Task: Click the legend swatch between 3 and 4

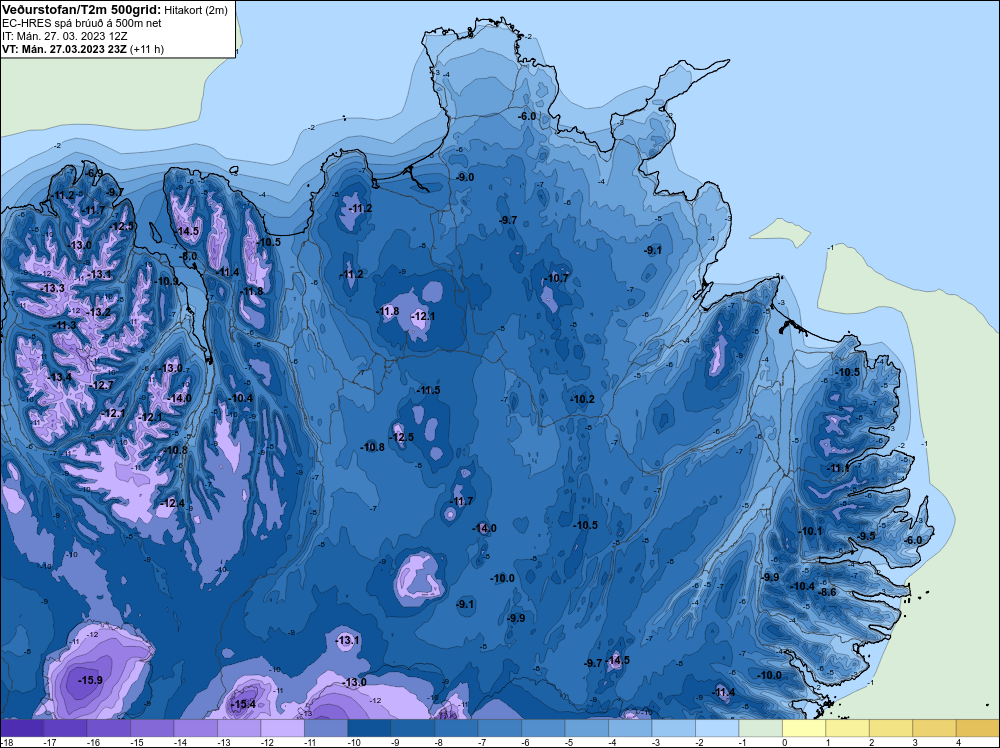Action: coord(934,728)
